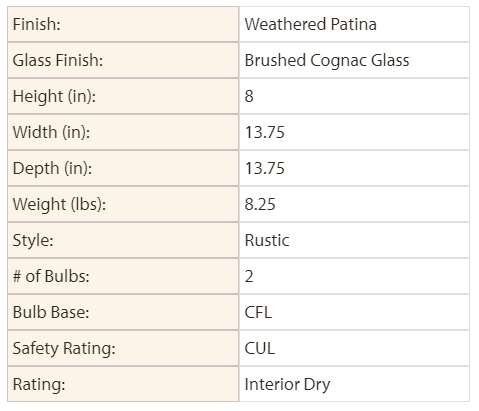Screen dimensions: 479x411
Task: Select the Weathered Patina value
Action: (x=311, y=24)
